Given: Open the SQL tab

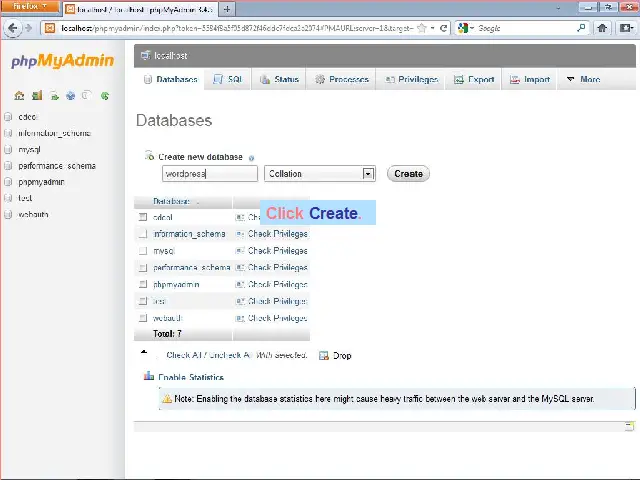Looking at the screenshot, I should pos(228,79).
